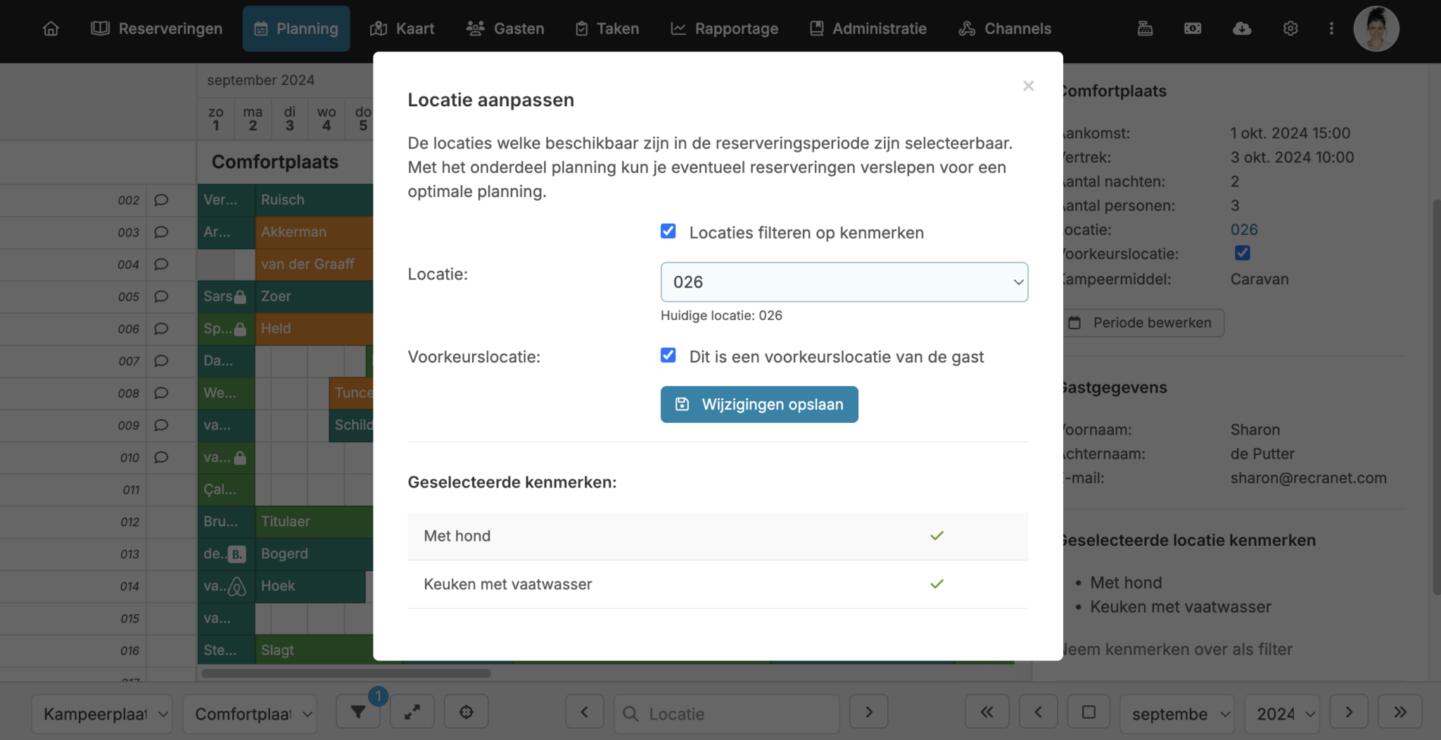The height and width of the screenshot is (740, 1441).
Task: Open the Rapportage menu item
Action: point(724,28)
